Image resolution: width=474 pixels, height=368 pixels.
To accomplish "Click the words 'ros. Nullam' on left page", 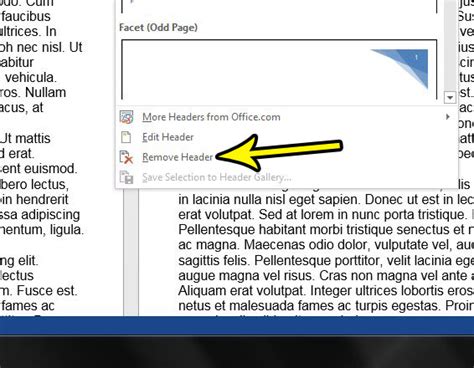I will point(33,92).
